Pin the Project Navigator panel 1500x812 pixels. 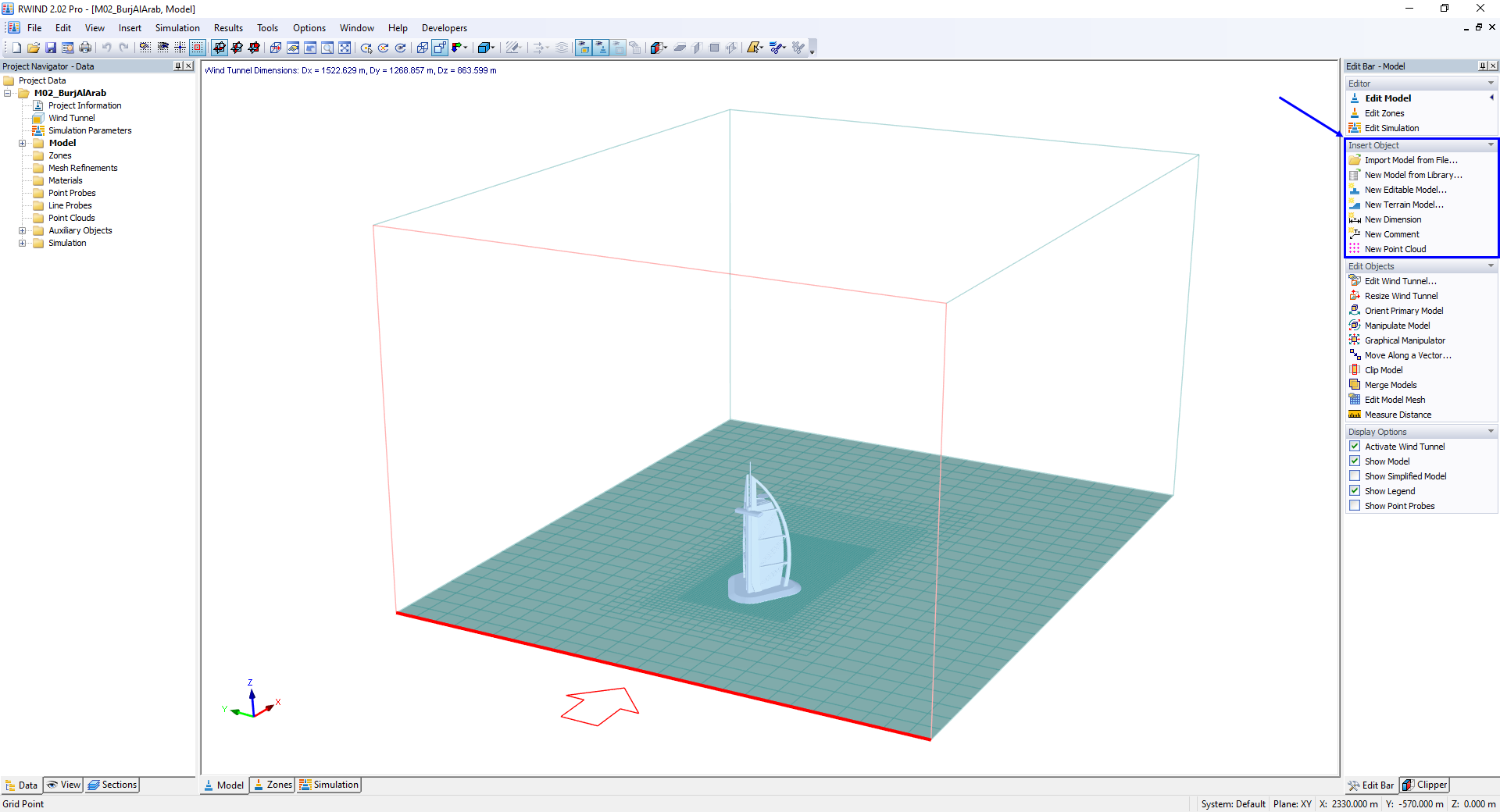coord(178,66)
